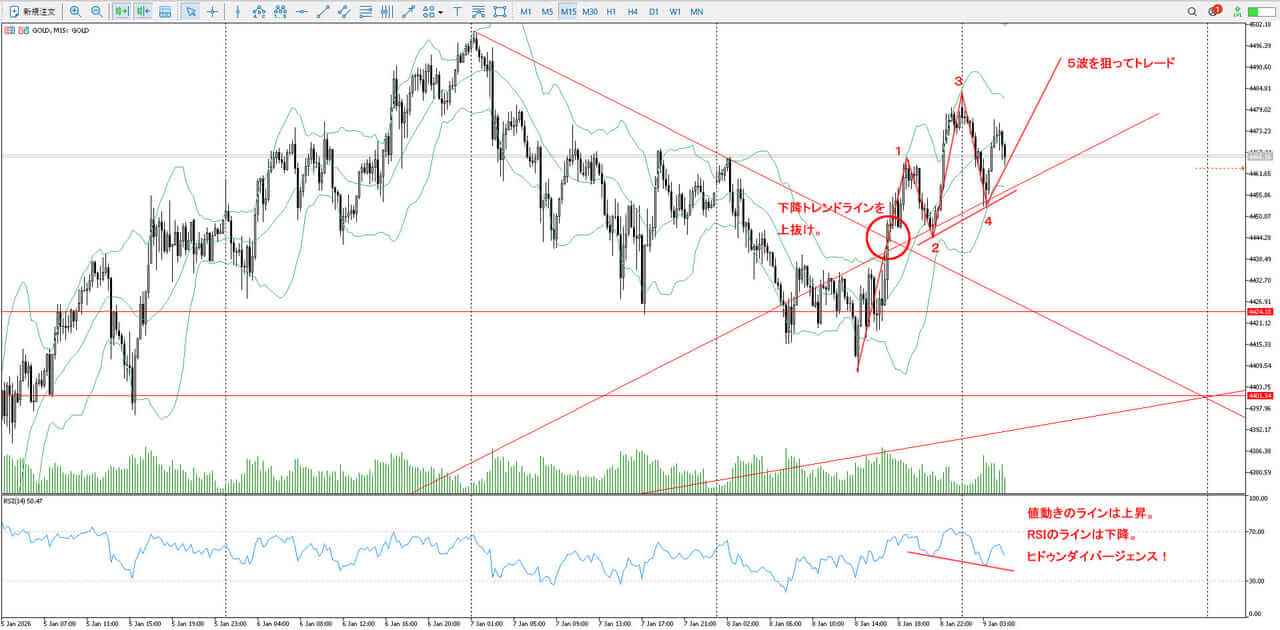Select the trendline drawing tool
Image resolution: width=1280 pixels, height=630 pixels.
point(323,12)
